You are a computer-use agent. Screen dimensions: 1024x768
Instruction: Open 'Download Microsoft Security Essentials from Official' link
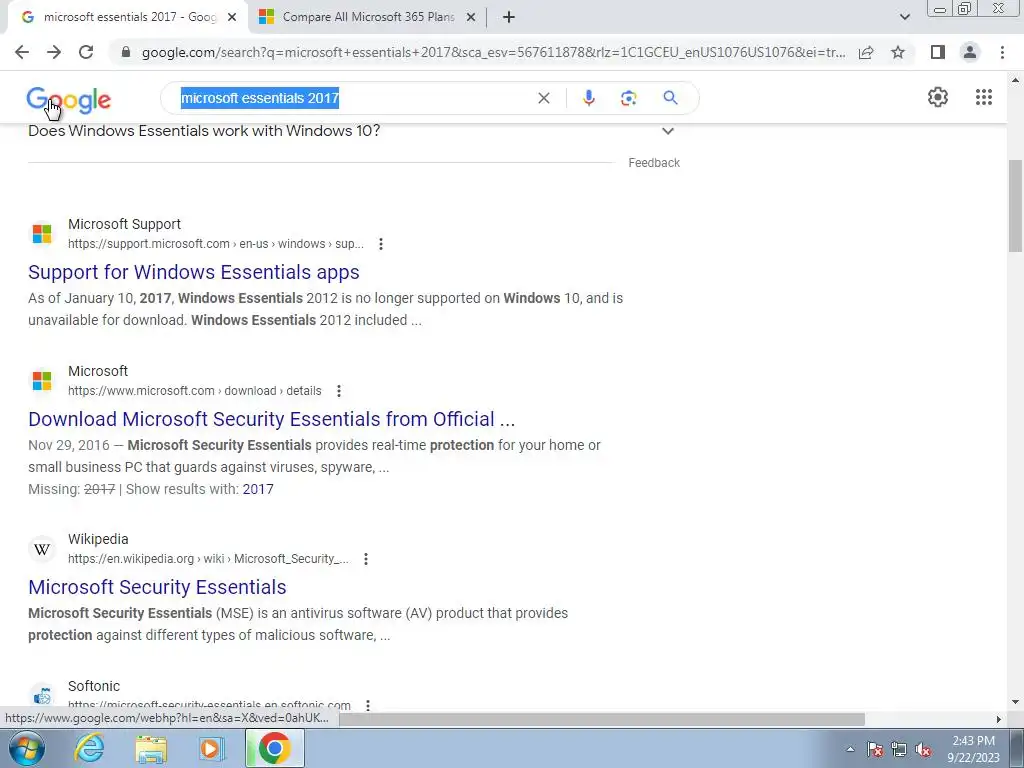click(272, 419)
